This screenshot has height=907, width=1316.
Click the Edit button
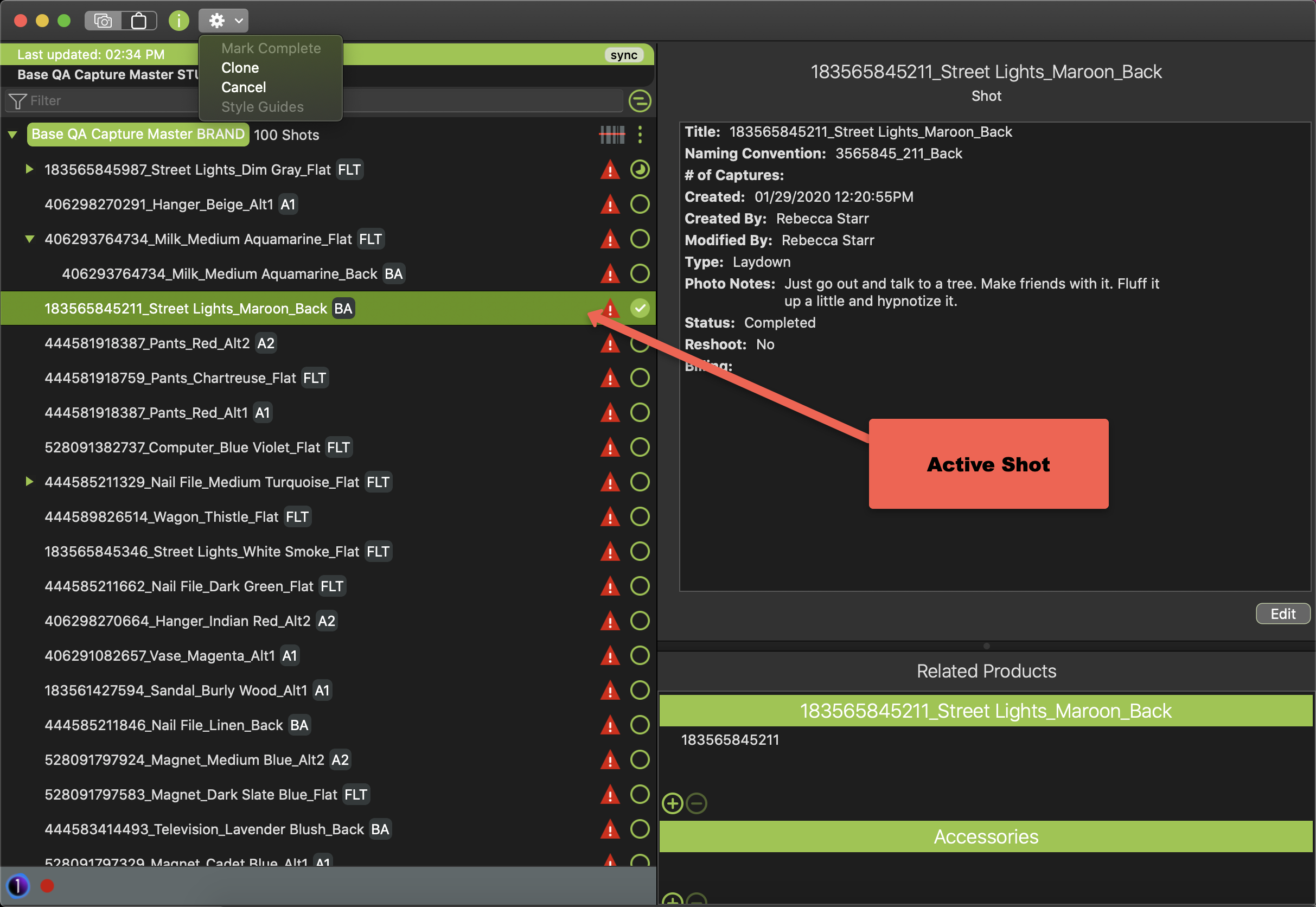(1282, 614)
